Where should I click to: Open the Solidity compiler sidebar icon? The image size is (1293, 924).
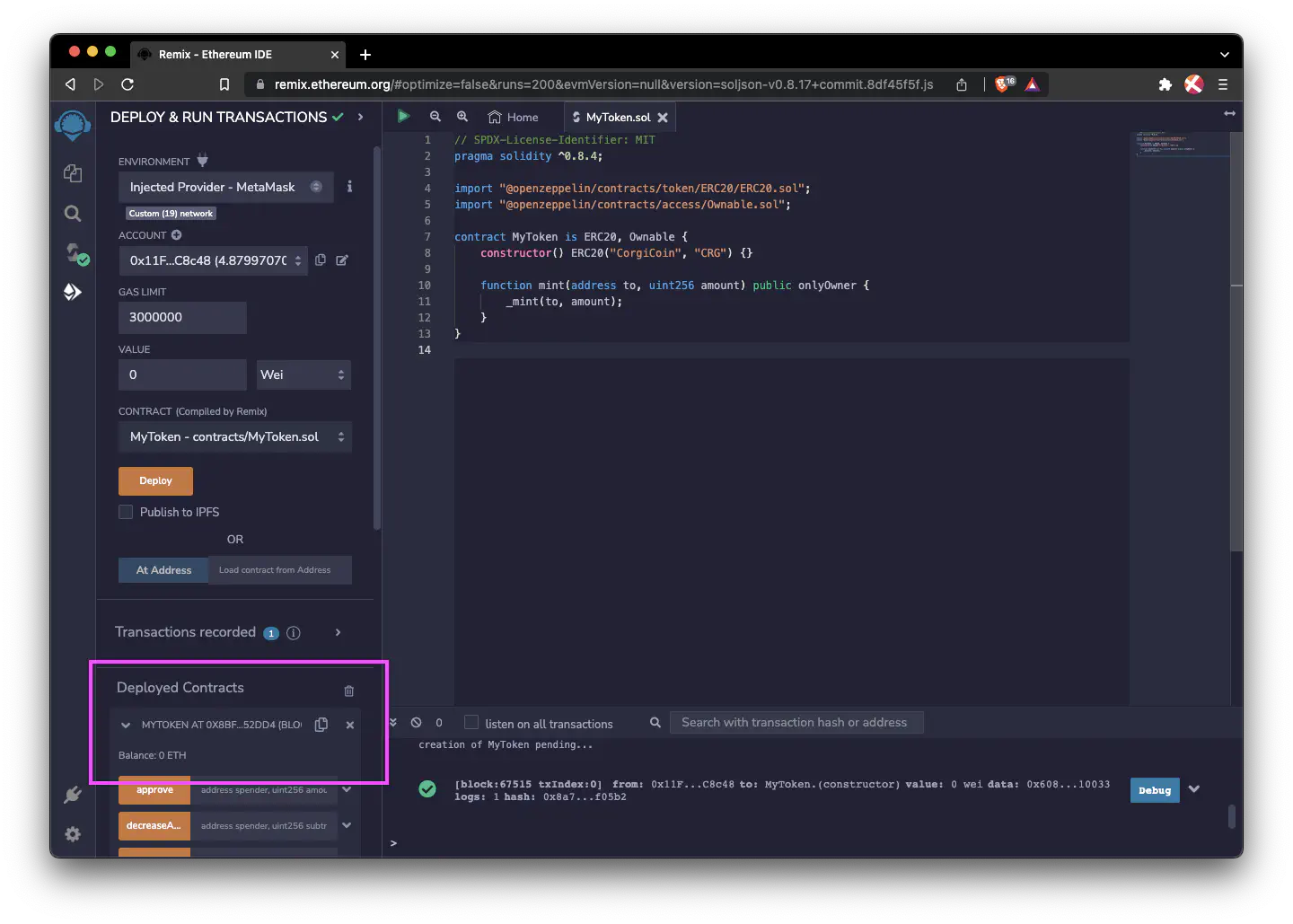click(75, 254)
